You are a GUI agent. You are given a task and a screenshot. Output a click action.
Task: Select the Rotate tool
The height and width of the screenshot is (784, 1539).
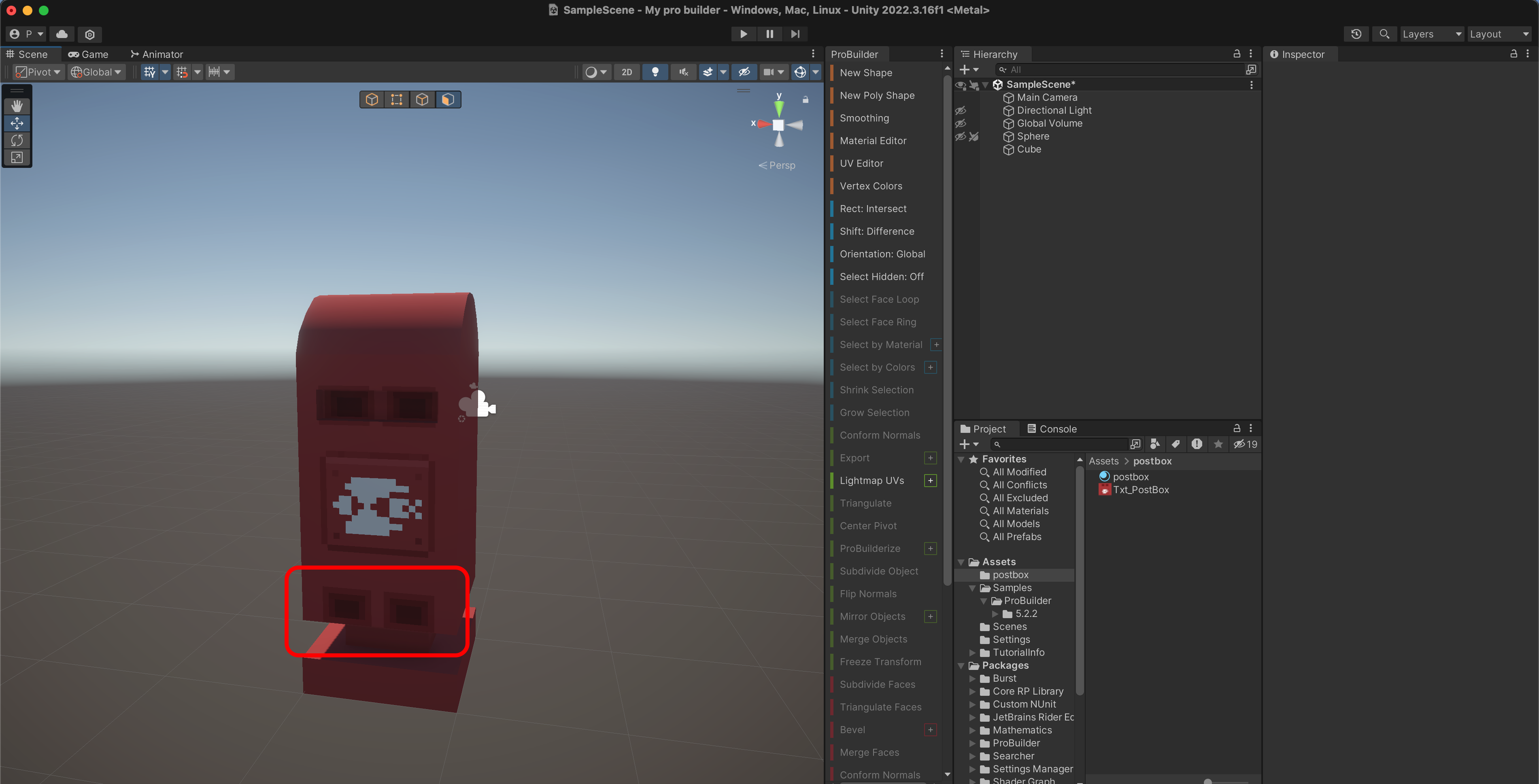(17, 140)
